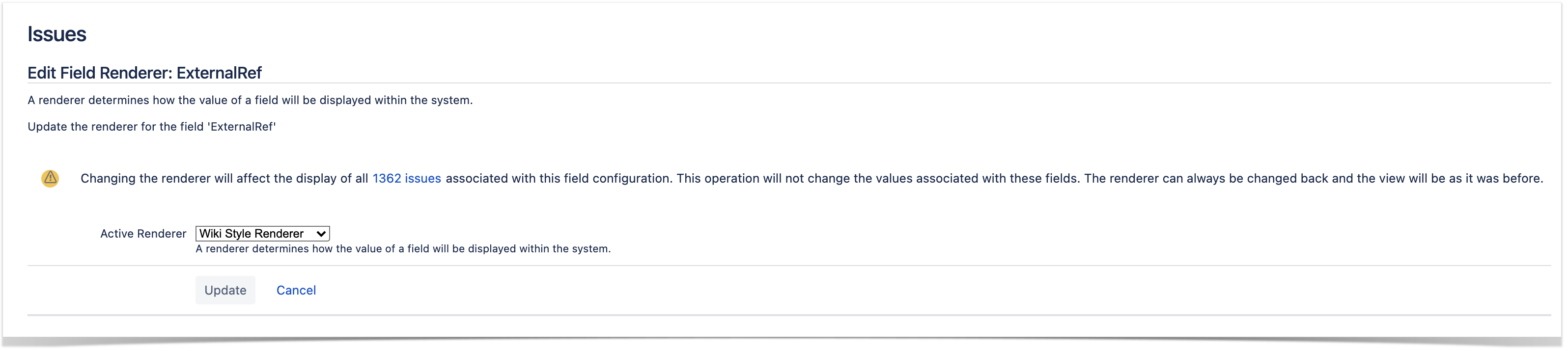Select the Wiki Style Renderer option text

click(252, 234)
